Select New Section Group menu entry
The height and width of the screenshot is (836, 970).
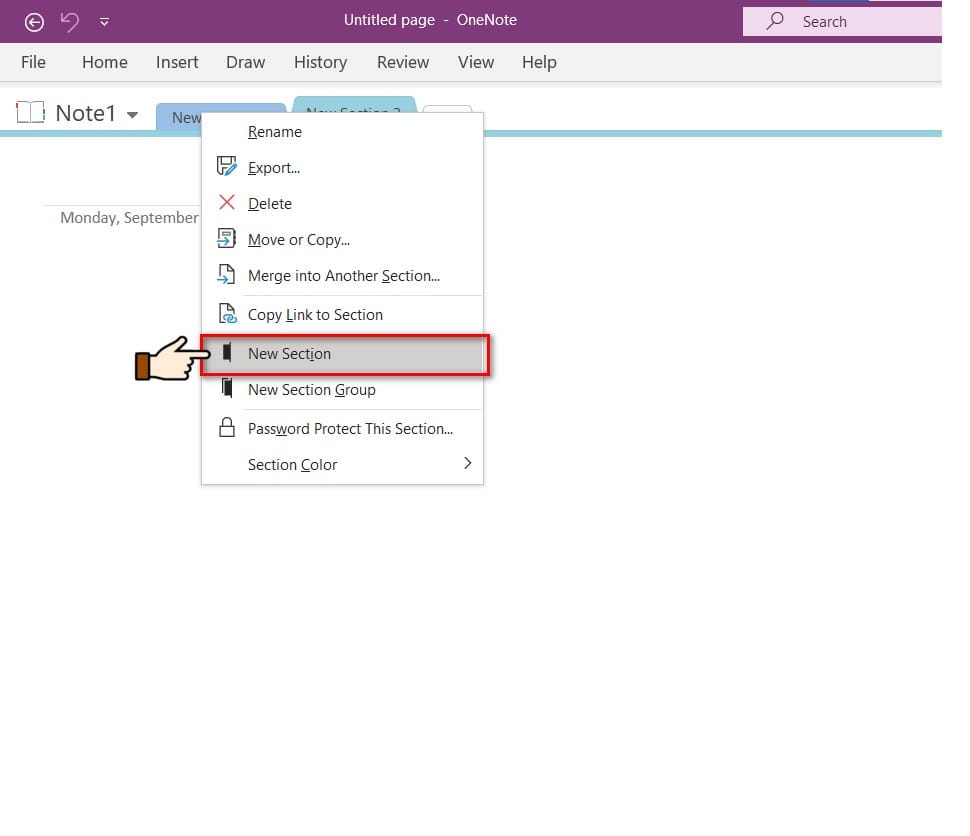pyautogui.click(x=342, y=390)
